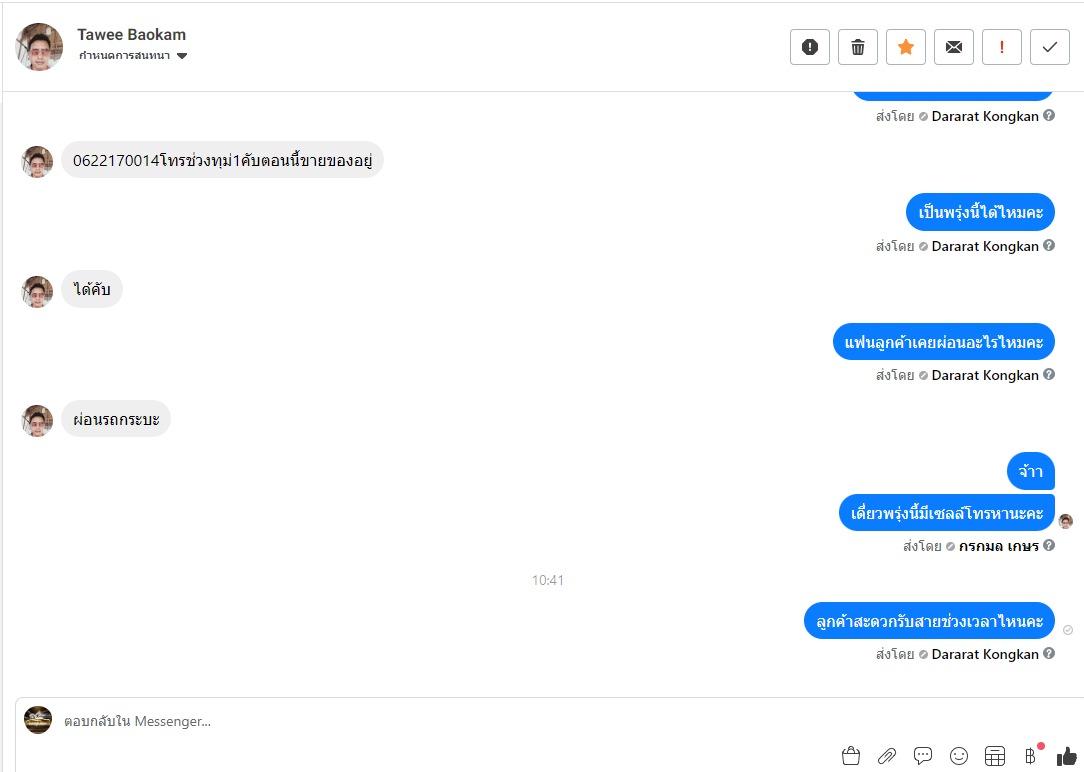This screenshot has width=1084, height=772.
Task: Open the table grid icon in composer
Action: [995, 755]
